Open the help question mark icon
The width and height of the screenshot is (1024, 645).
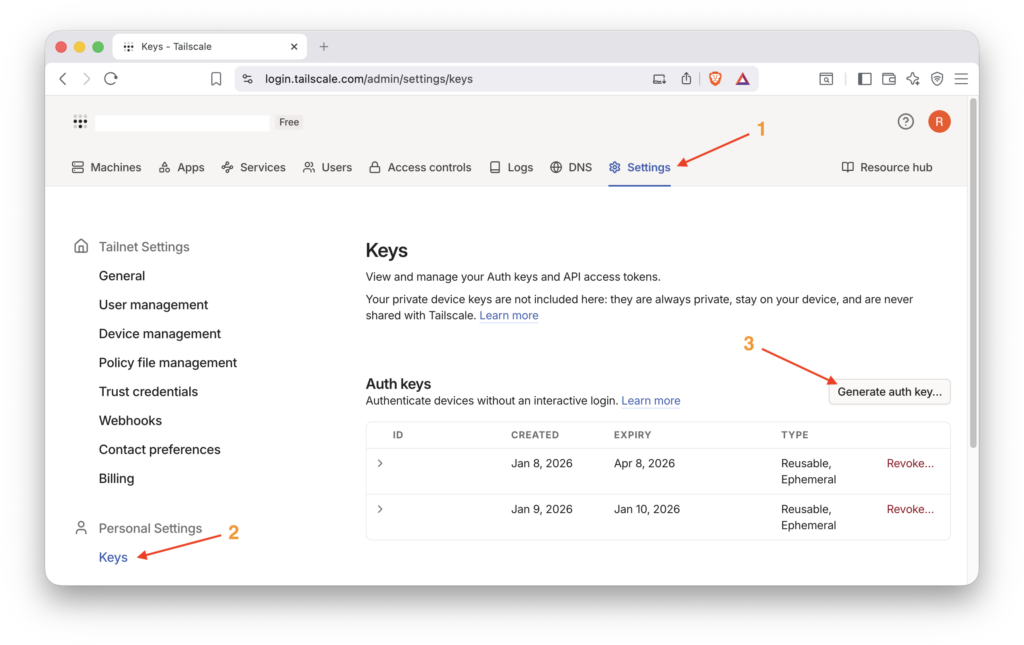pos(905,122)
